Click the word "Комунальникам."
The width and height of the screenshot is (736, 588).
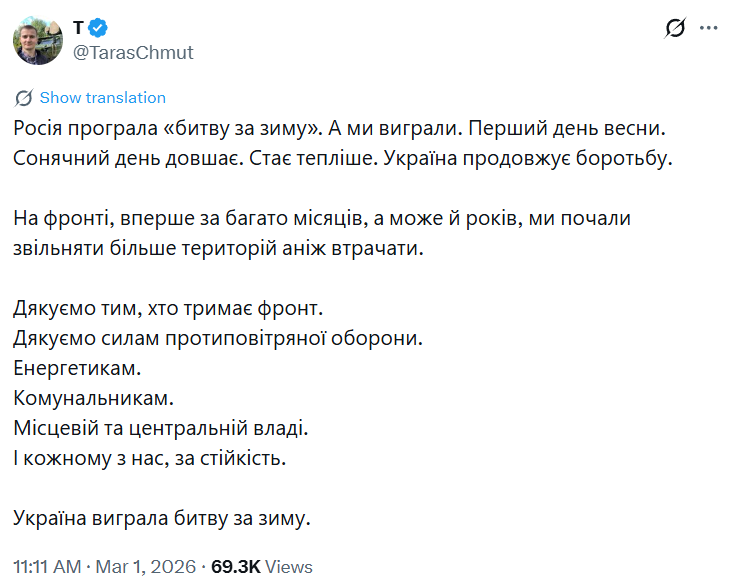coord(94,398)
